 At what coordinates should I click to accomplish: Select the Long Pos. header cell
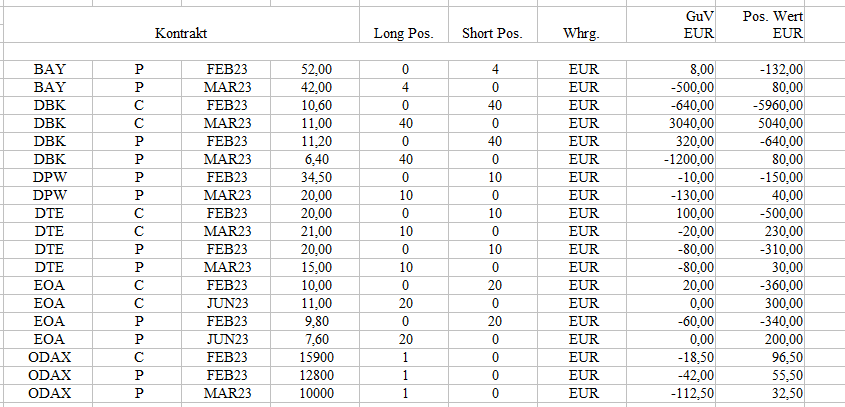[403, 34]
